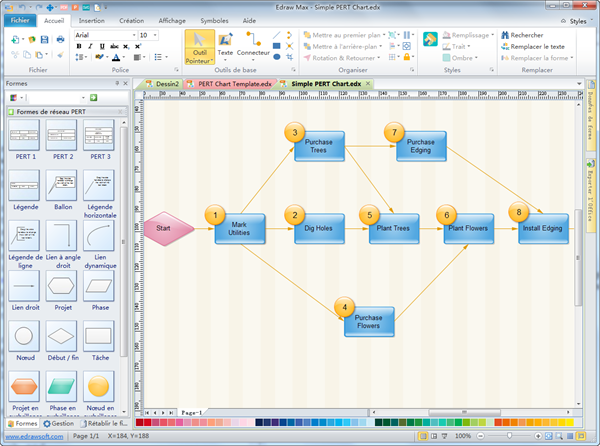Image resolution: width=600 pixels, height=446 pixels.
Task: Select the Texte tool
Action: point(225,46)
